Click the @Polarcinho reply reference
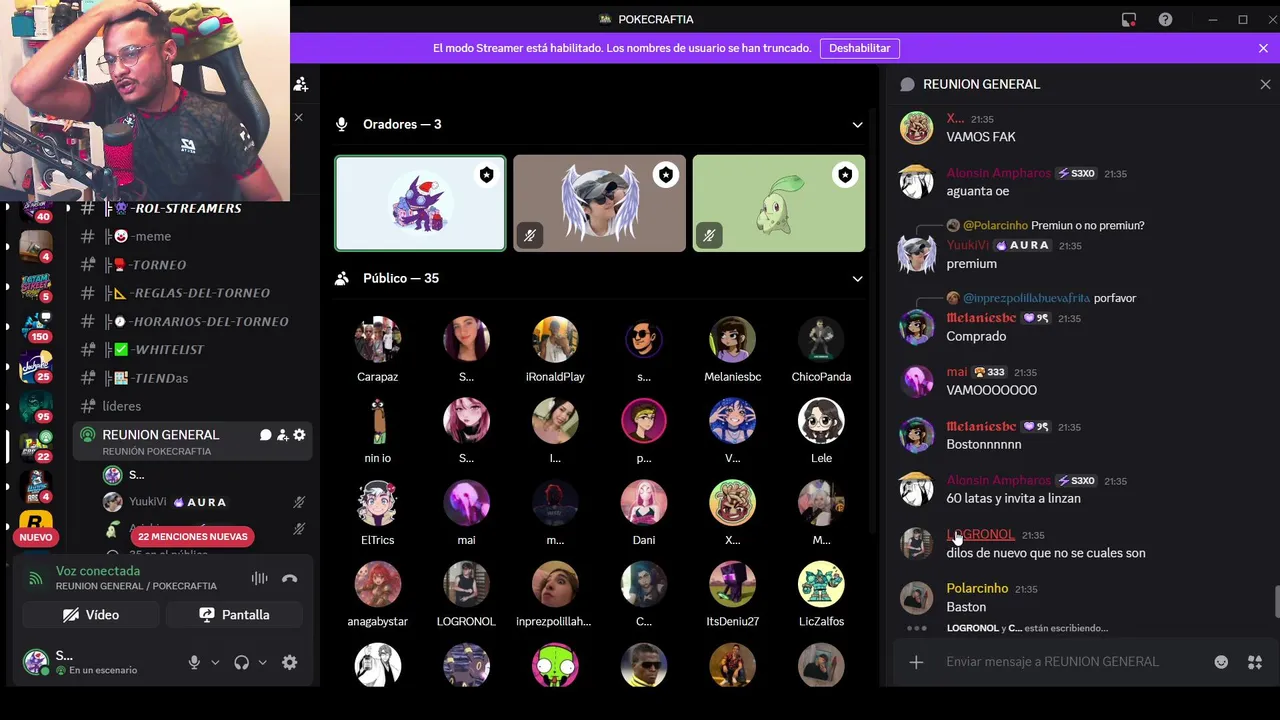 point(995,226)
